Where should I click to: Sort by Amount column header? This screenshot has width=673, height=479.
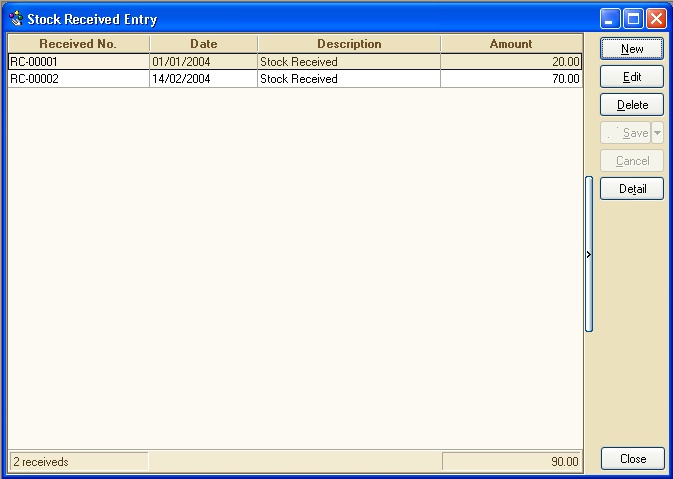tap(511, 44)
